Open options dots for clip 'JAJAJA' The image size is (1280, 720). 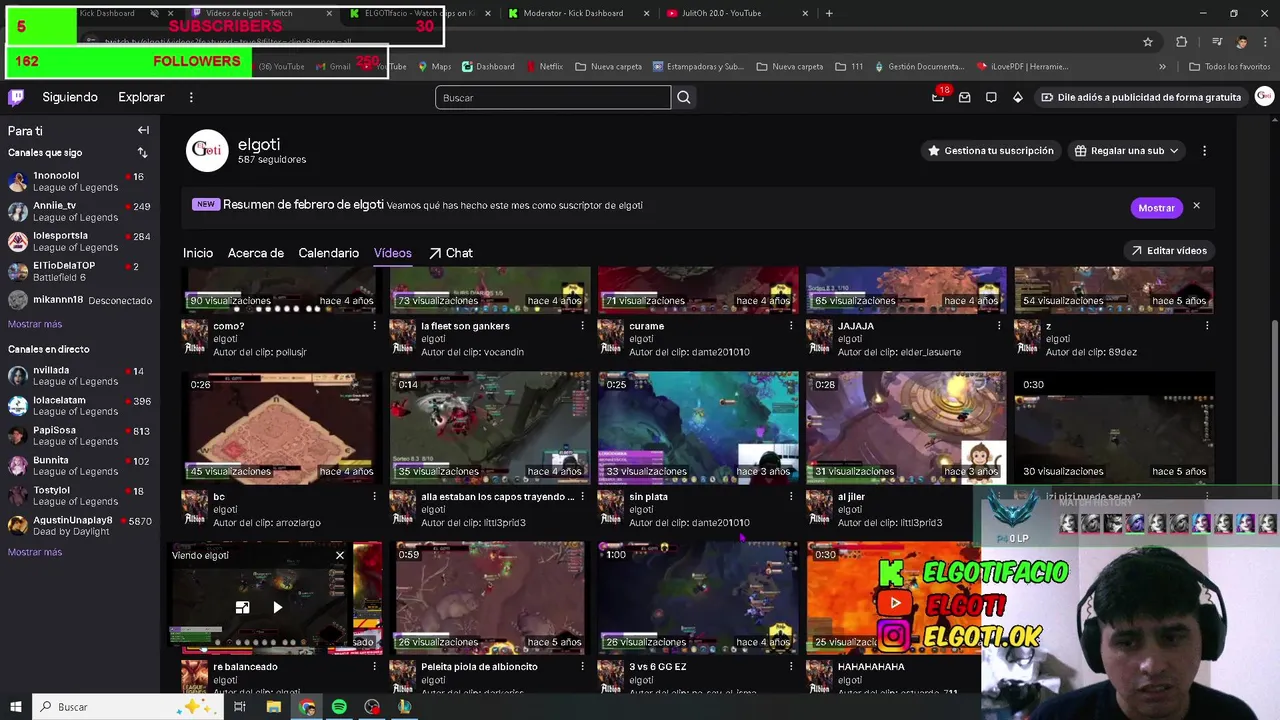[999, 326]
